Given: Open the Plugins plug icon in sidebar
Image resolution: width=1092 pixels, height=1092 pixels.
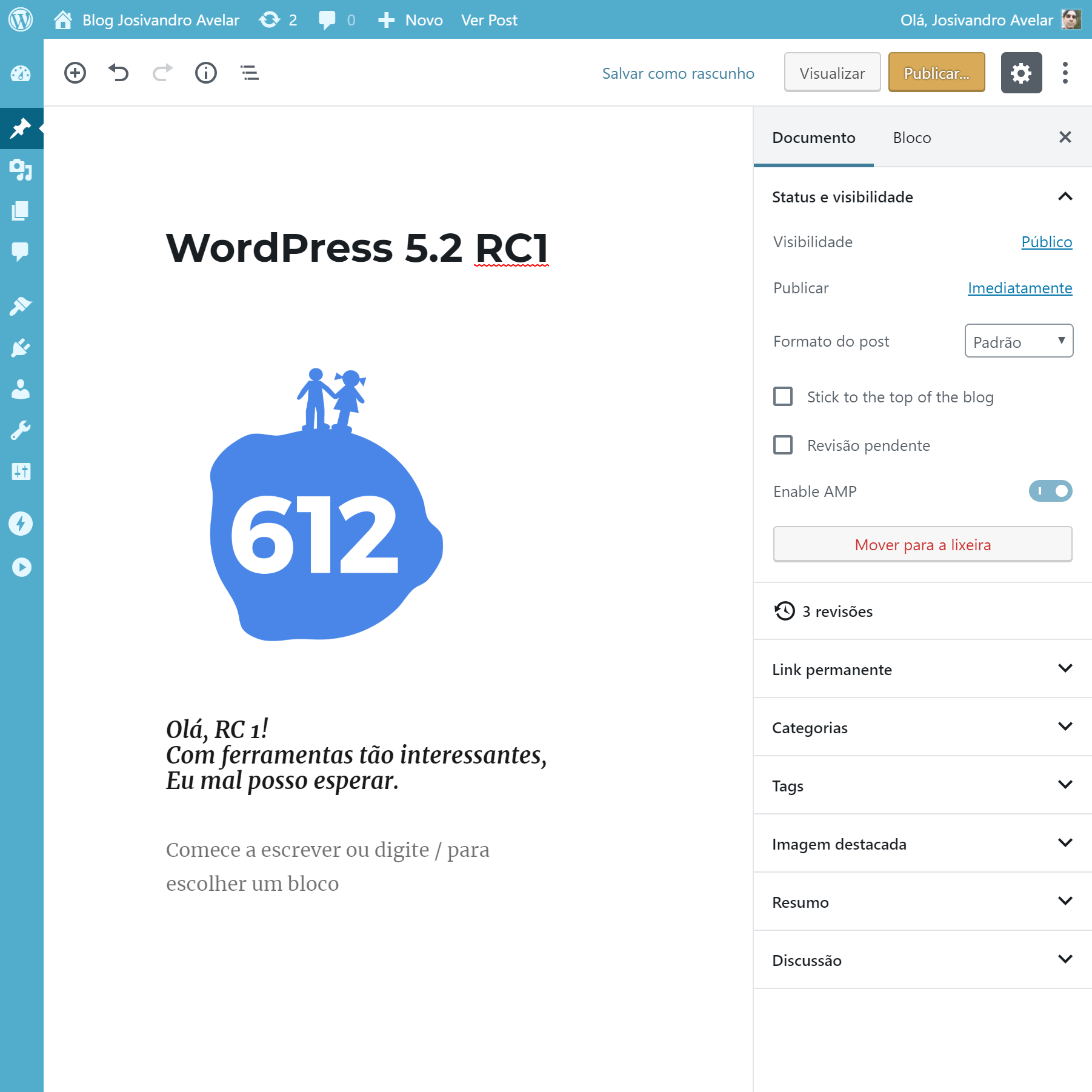Looking at the screenshot, I should (x=21, y=348).
